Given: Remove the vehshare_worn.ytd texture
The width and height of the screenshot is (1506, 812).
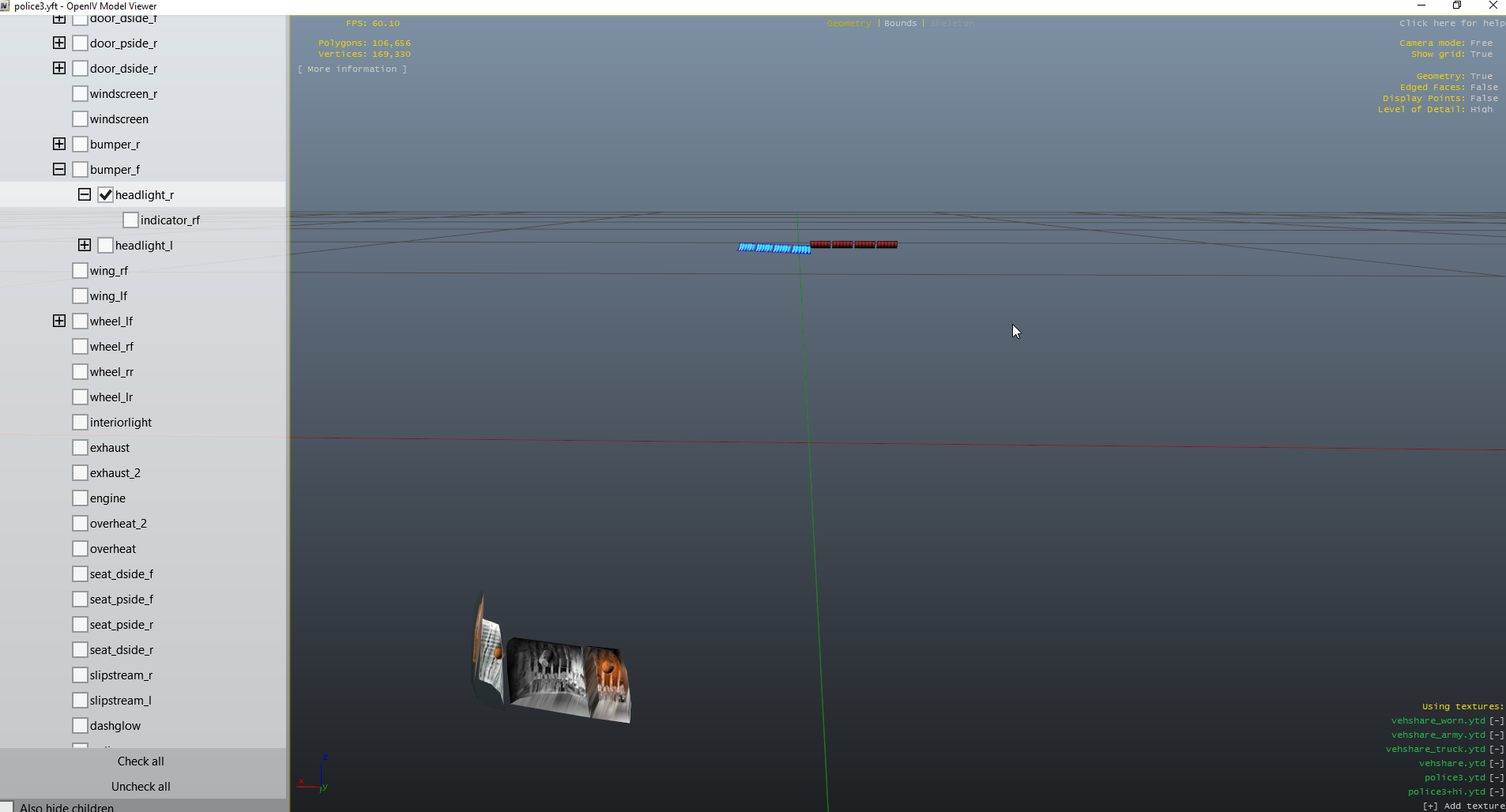Looking at the screenshot, I should [x=1497, y=721].
